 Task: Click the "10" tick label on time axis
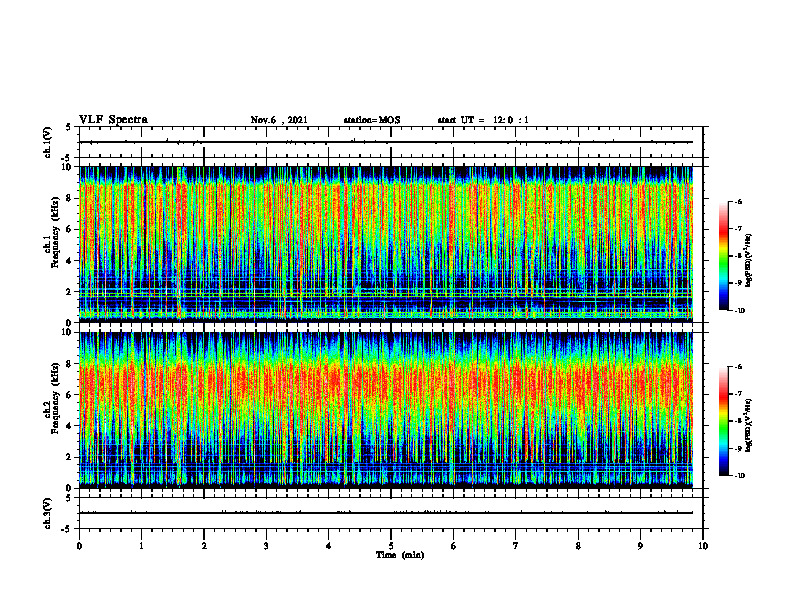(x=703, y=546)
